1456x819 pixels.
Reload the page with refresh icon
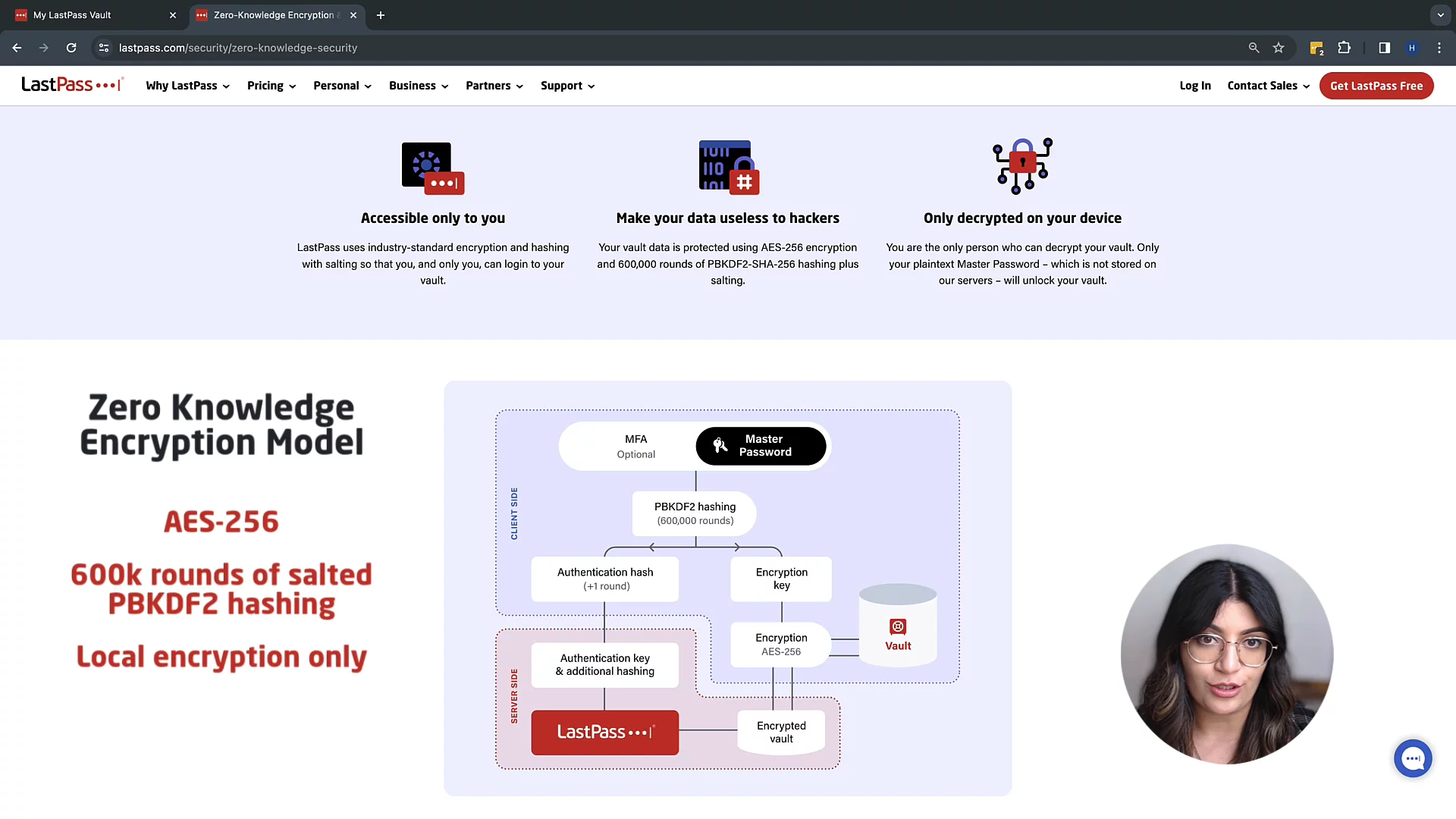pos(71,48)
